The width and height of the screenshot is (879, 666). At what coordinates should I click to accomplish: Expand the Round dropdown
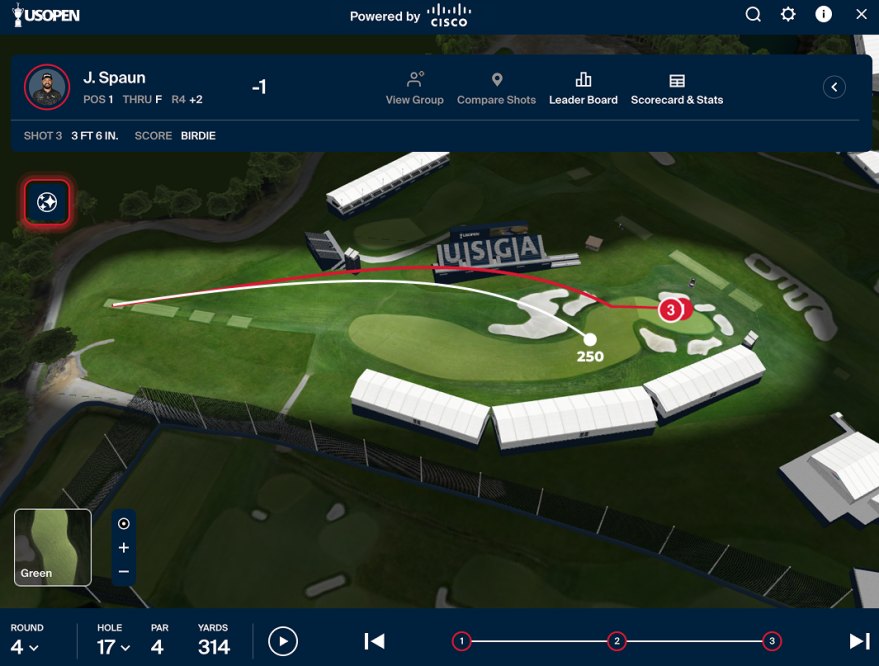click(25, 647)
